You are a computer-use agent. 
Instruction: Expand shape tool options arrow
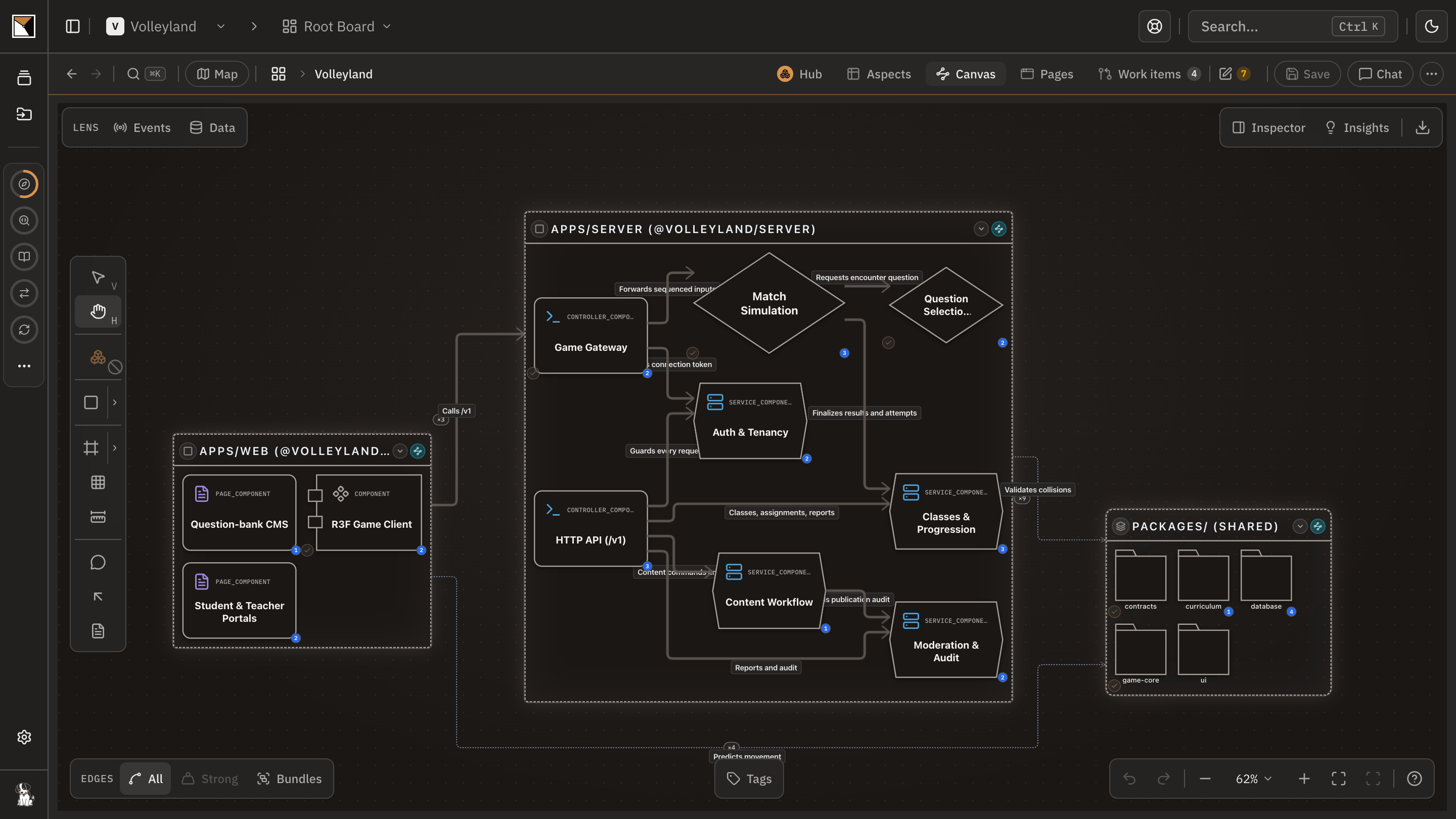pos(115,402)
